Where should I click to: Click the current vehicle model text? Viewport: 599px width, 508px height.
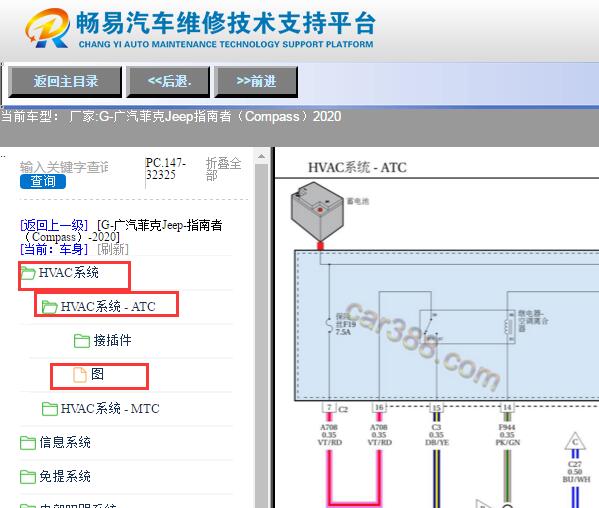(171, 116)
